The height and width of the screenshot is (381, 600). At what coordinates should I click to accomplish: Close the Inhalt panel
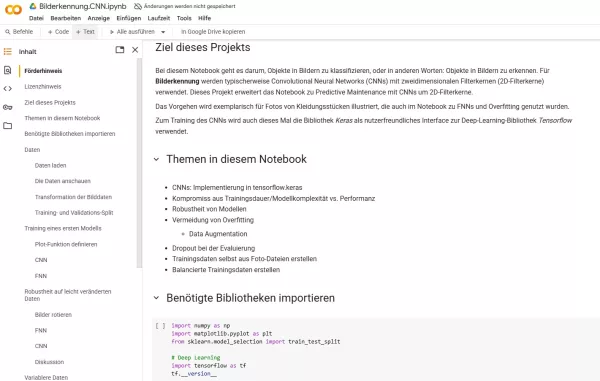135,50
